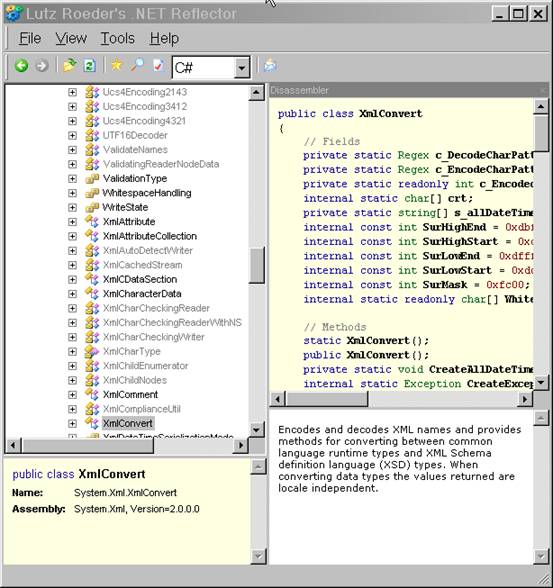553x588 pixels.
Task: Expand the WhitespaceHandling node
Action: coord(72,193)
